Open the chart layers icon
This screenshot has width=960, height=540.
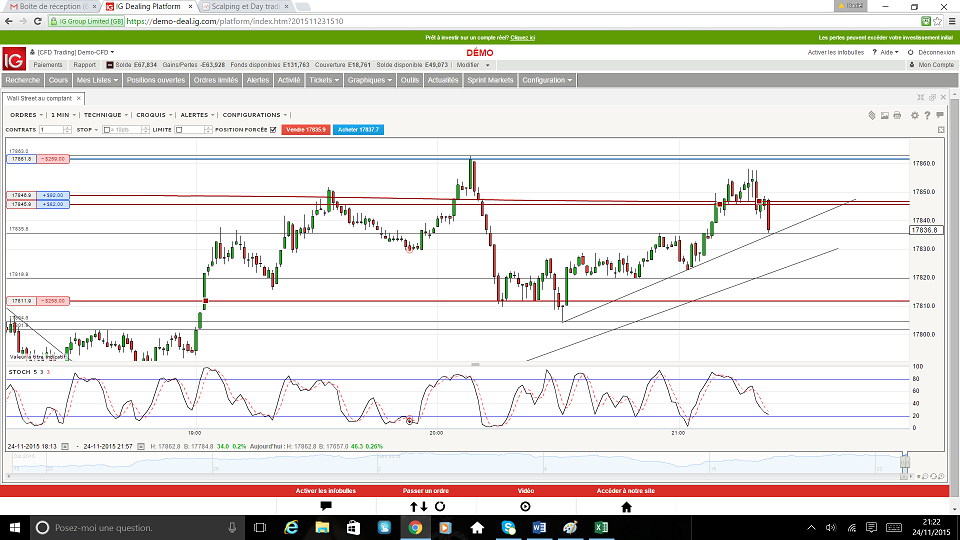click(x=872, y=115)
